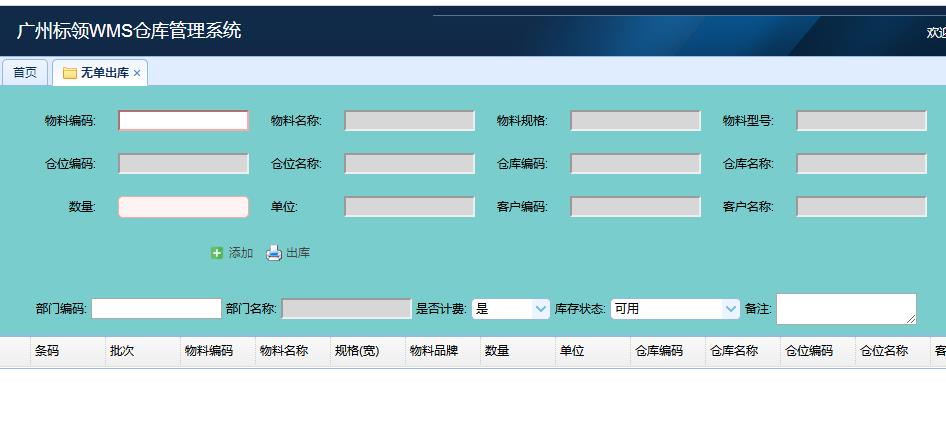Click into the 数量 input field

click(183, 207)
